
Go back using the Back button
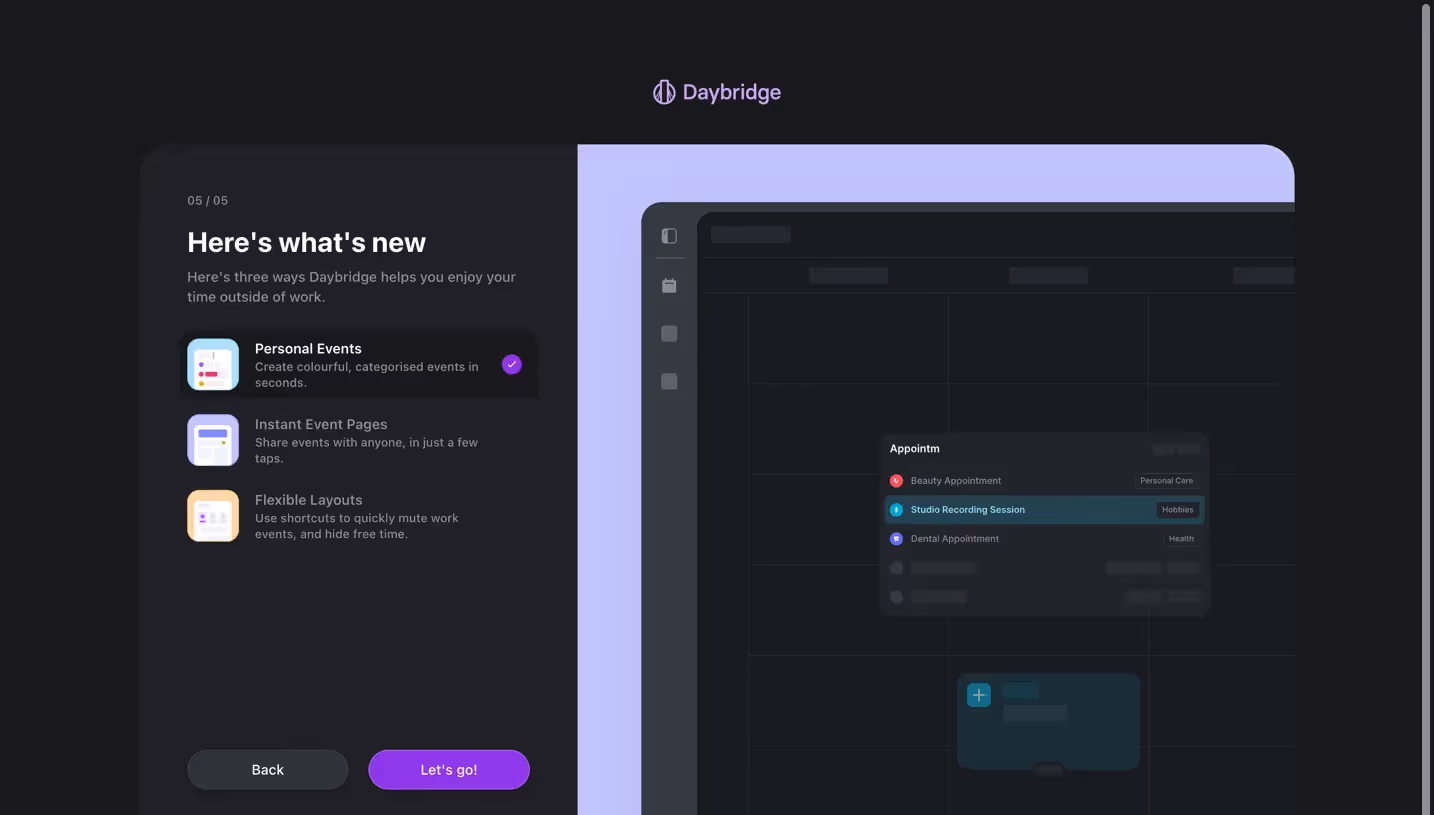(267, 769)
